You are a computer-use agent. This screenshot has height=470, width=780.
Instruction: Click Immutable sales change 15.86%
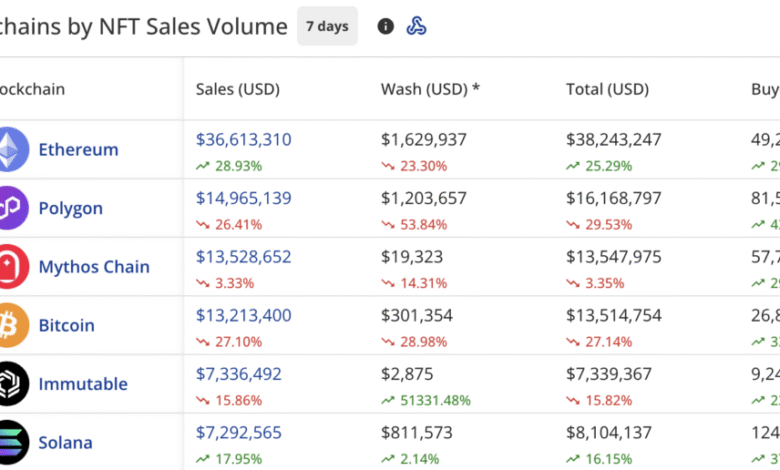point(229,401)
